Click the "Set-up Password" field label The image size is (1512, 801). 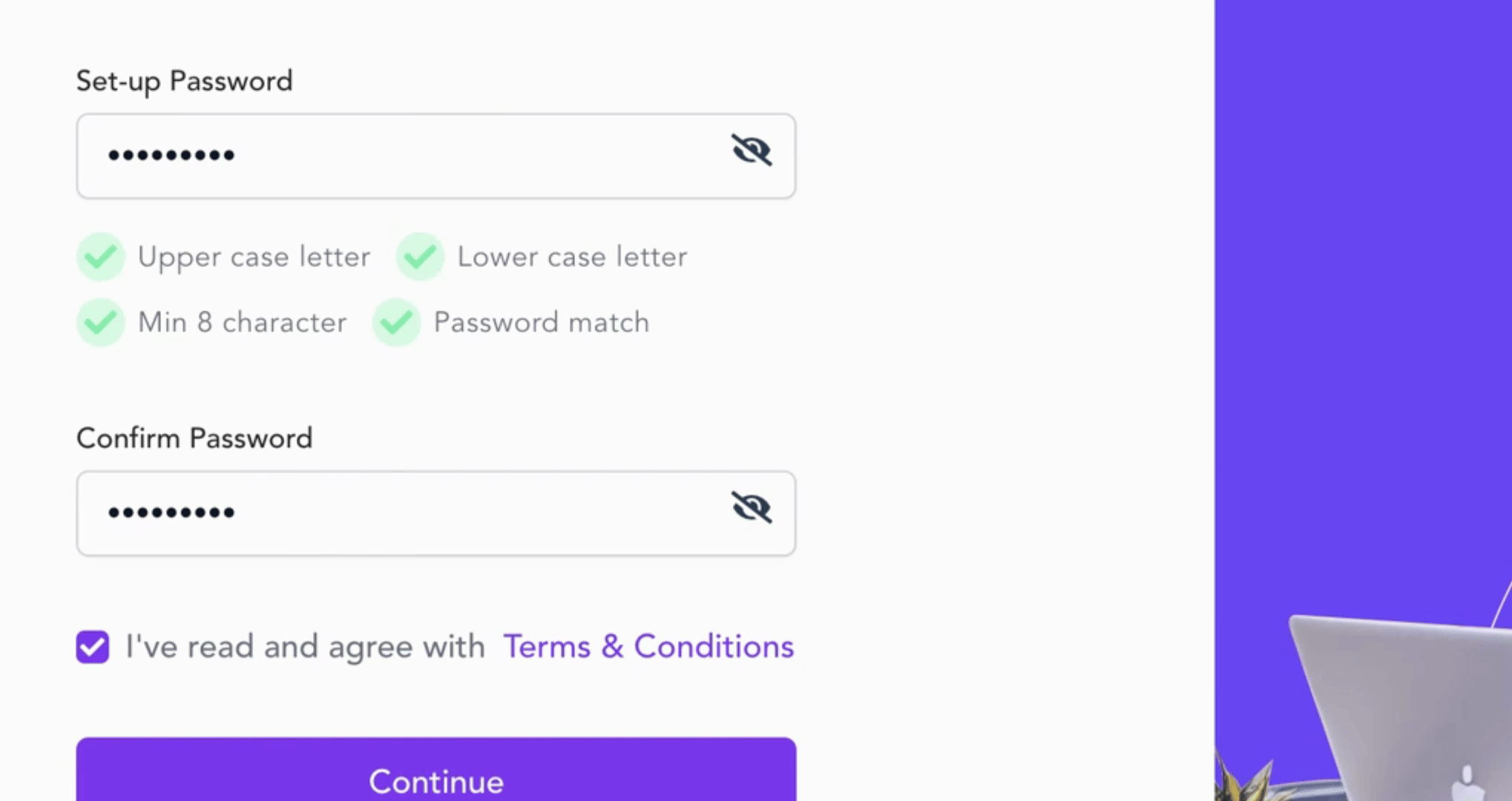[x=185, y=81]
